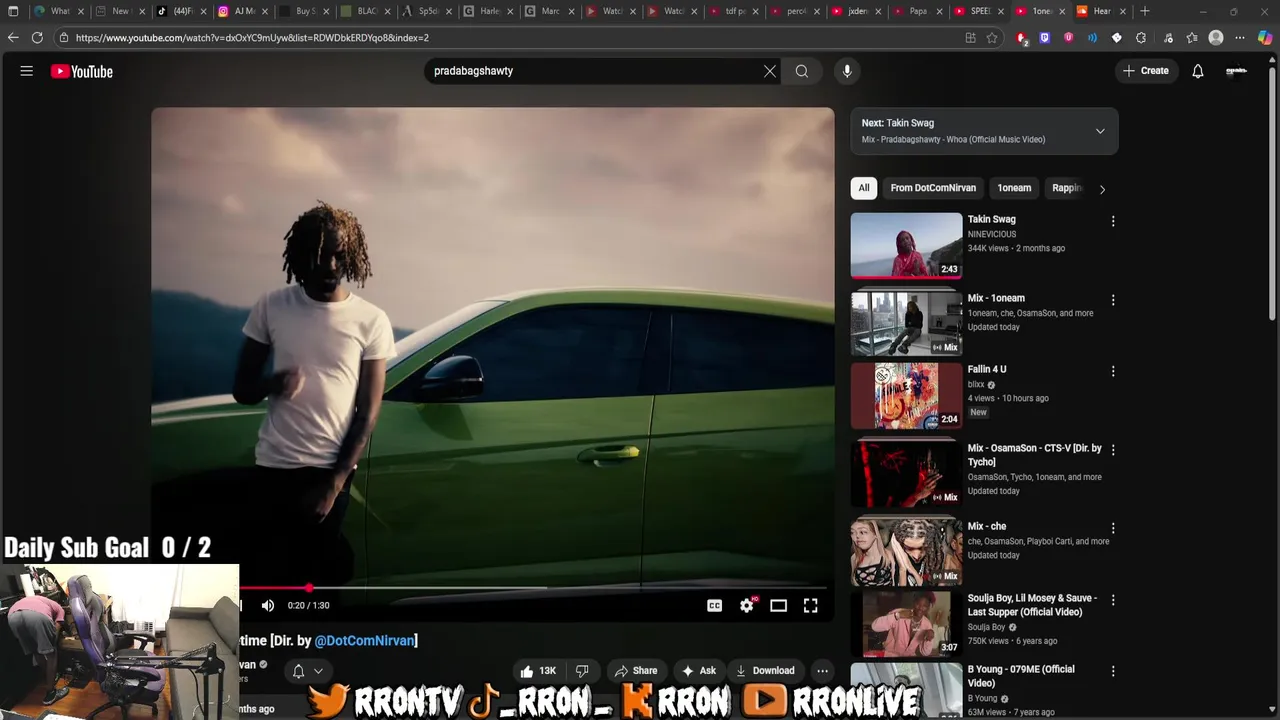Screen dimensions: 1280x720
Task: Open the YouTube guide hamburger menu
Action: pyautogui.click(x=27, y=71)
